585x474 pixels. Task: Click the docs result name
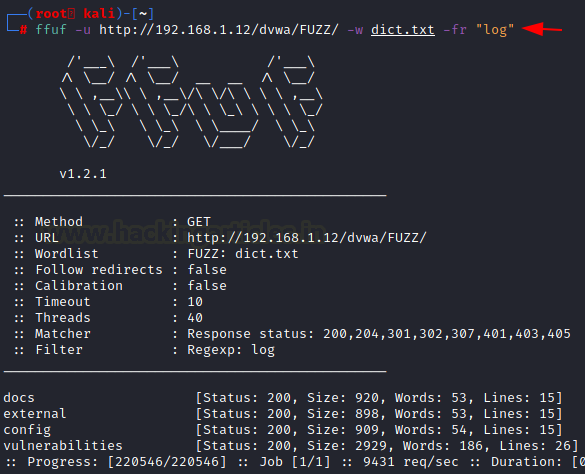tap(19, 398)
